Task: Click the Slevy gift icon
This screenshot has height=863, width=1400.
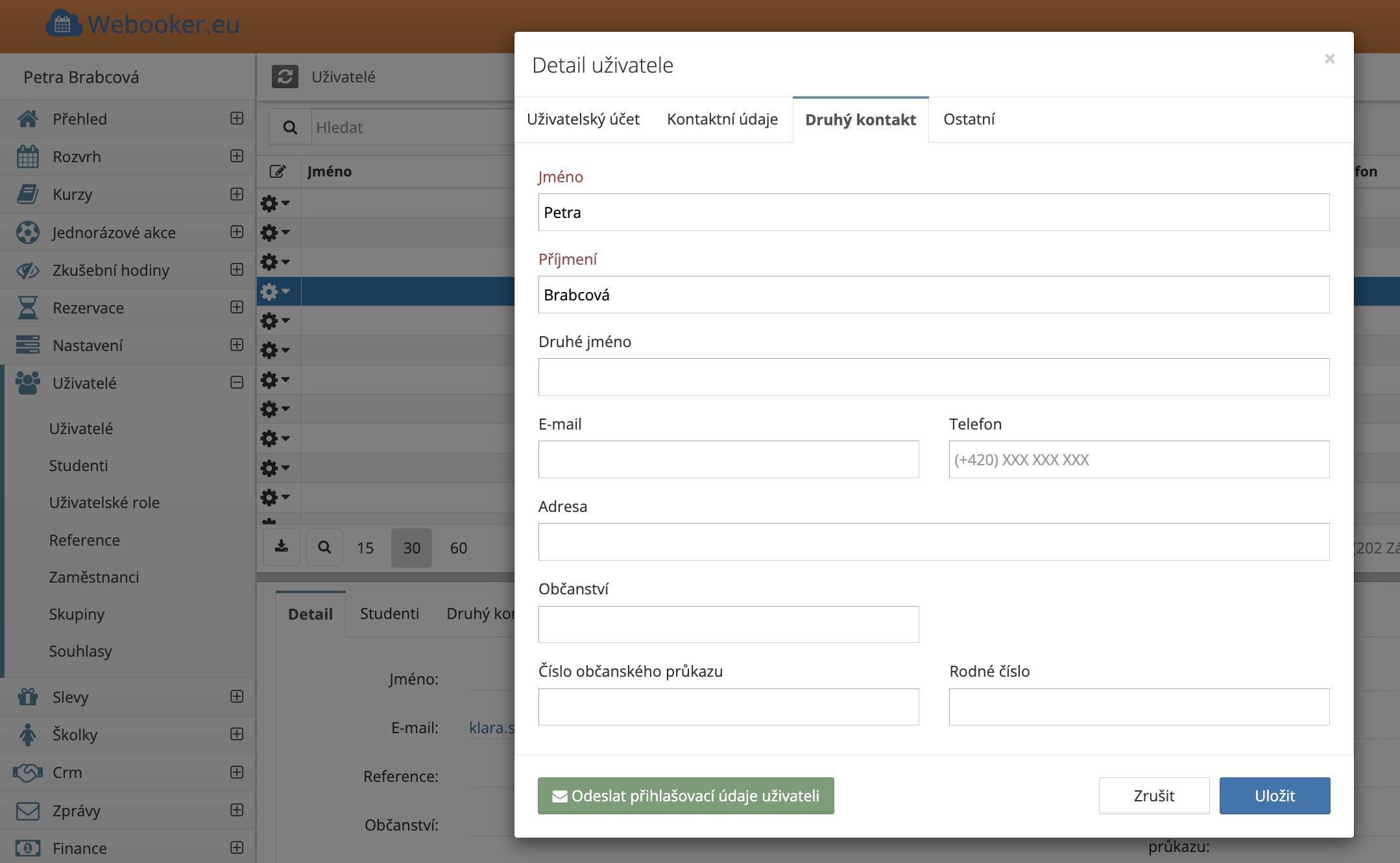Action: click(x=27, y=697)
